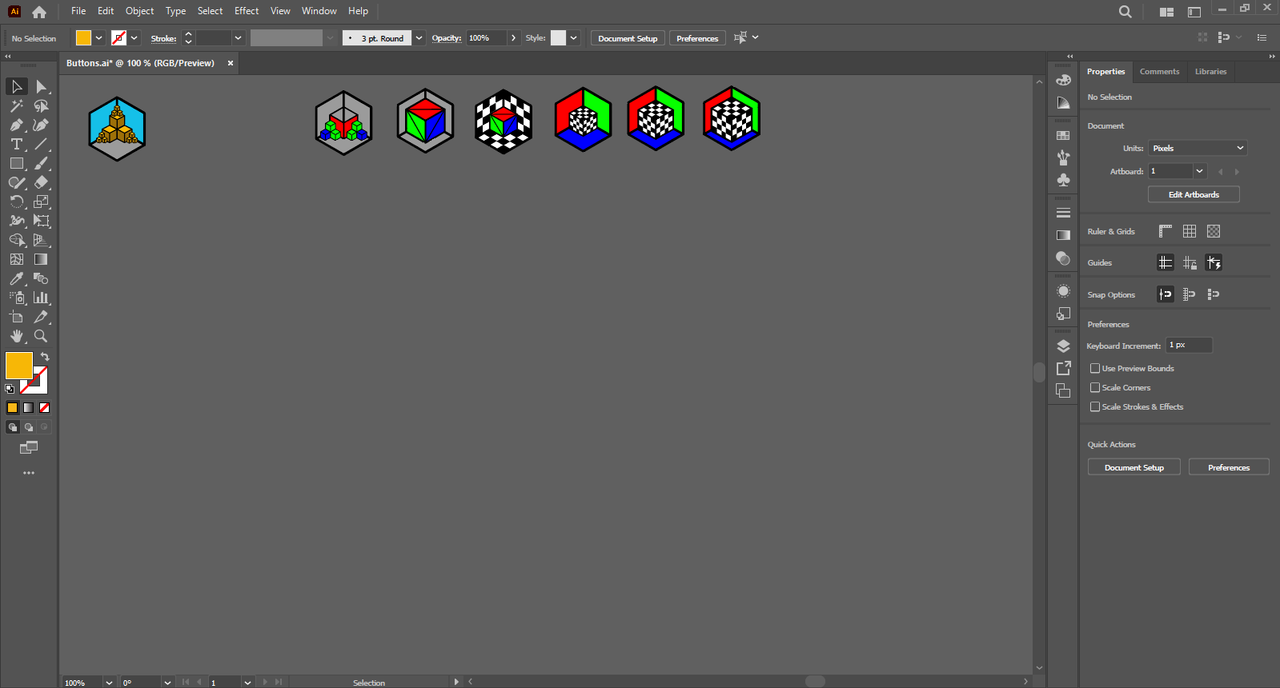Click the large yellow Fill swatch

19,365
